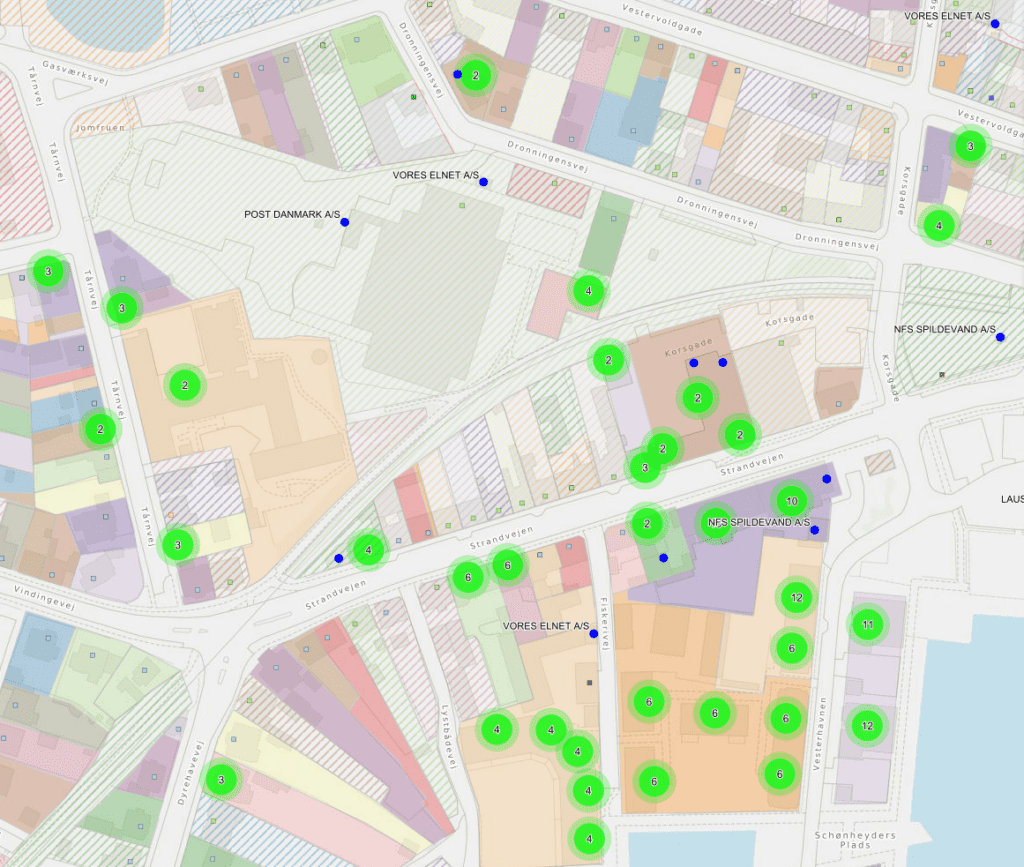Screen dimensions: 1024x867
Task: Select the 12 cluster nearest the harbor water
Action: click(867, 725)
